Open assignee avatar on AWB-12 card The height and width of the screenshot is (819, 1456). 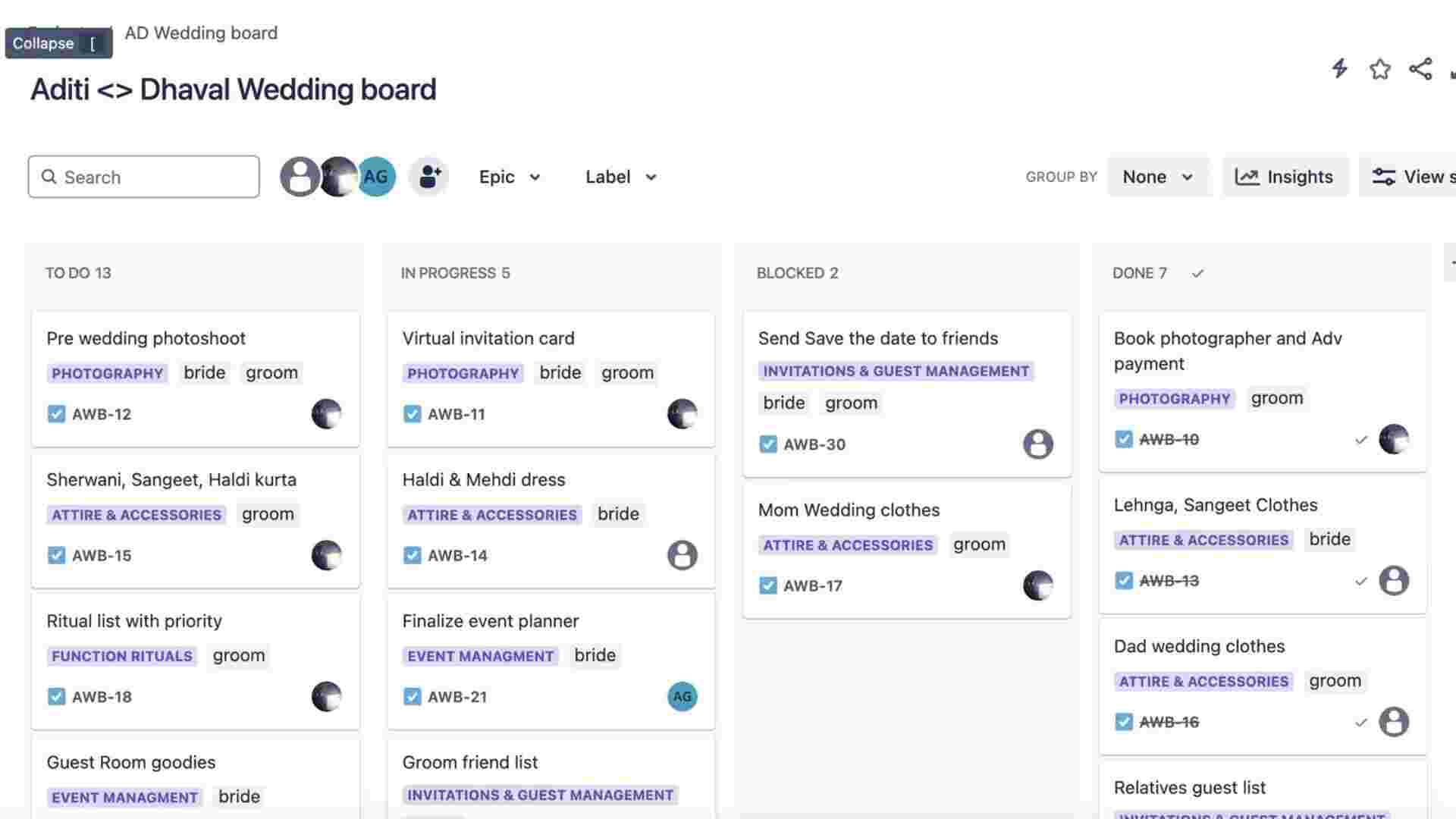point(327,414)
